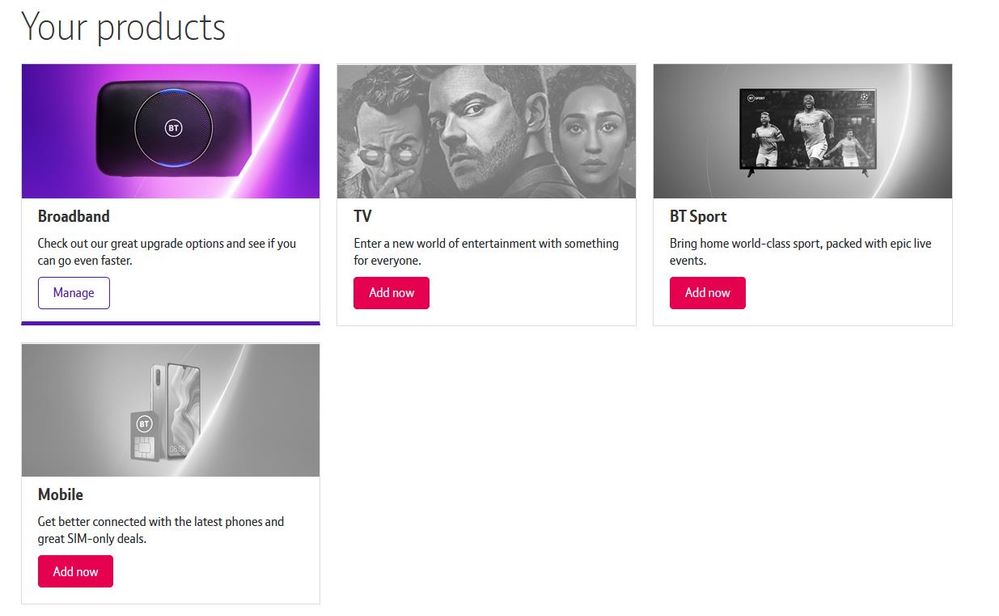The width and height of the screenshot is (999, 616).
Task: Click the BT logo on the broadband hub
Action: pos(173,129)
